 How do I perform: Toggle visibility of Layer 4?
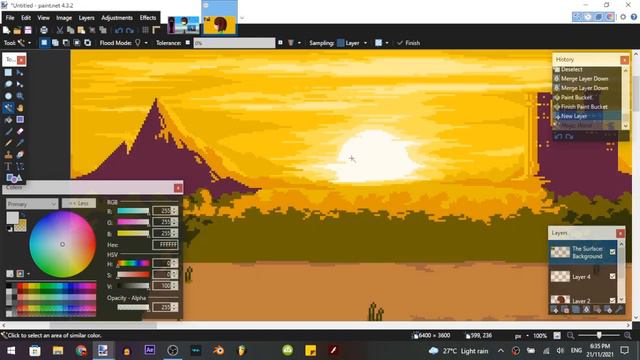[612, 276]
